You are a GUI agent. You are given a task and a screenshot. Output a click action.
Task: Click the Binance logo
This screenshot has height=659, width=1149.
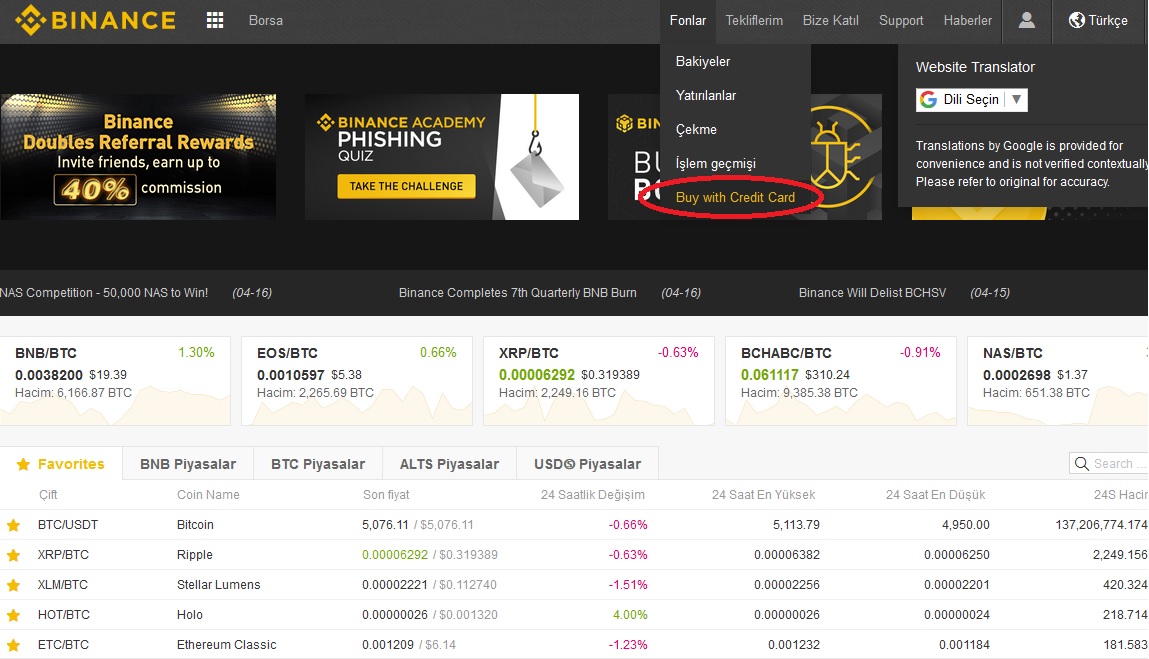click(95, 20)
